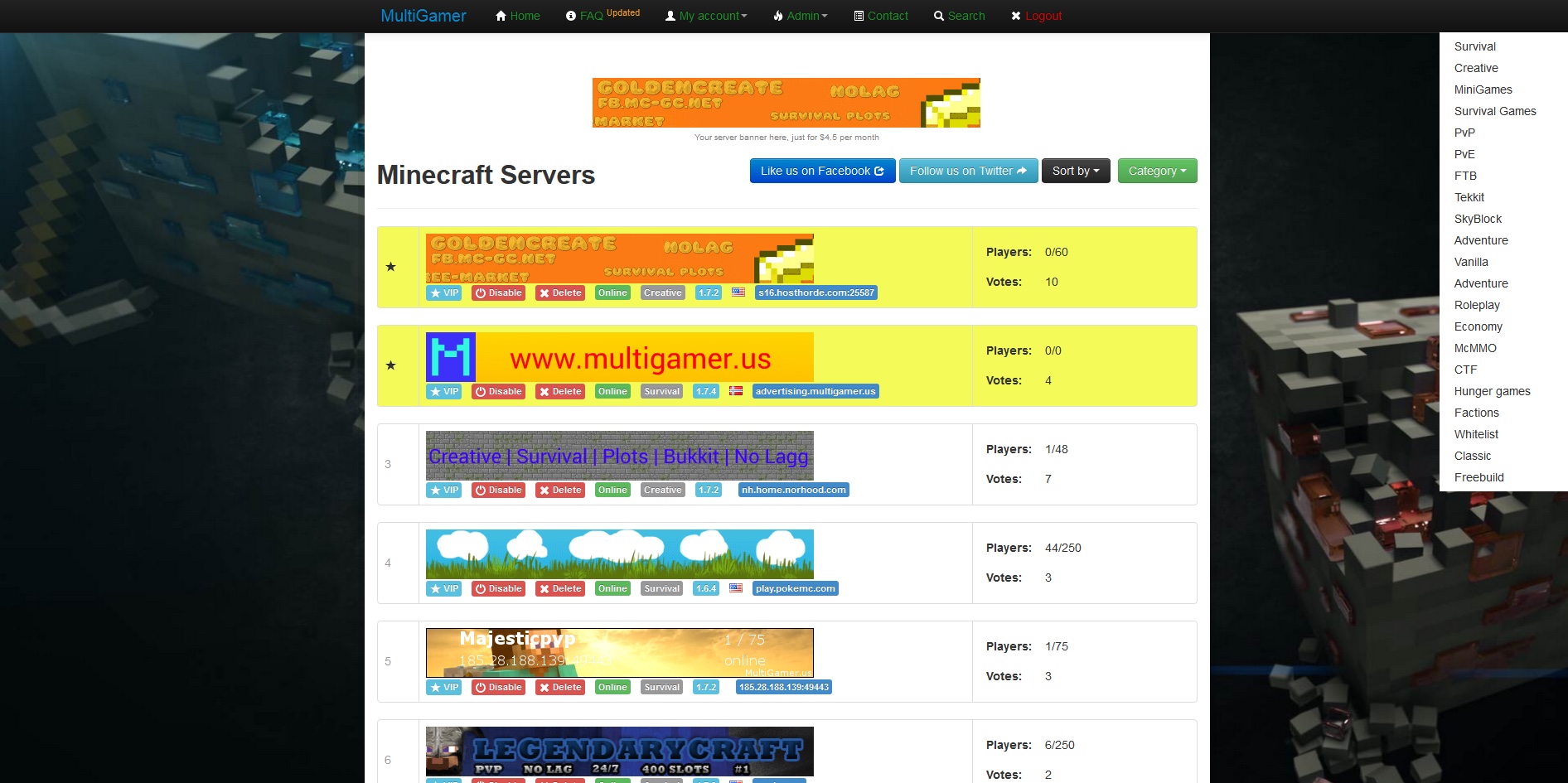Delete the Majesticpvp server
Viewport: 1568px width, 783px height.
point(560,687)
